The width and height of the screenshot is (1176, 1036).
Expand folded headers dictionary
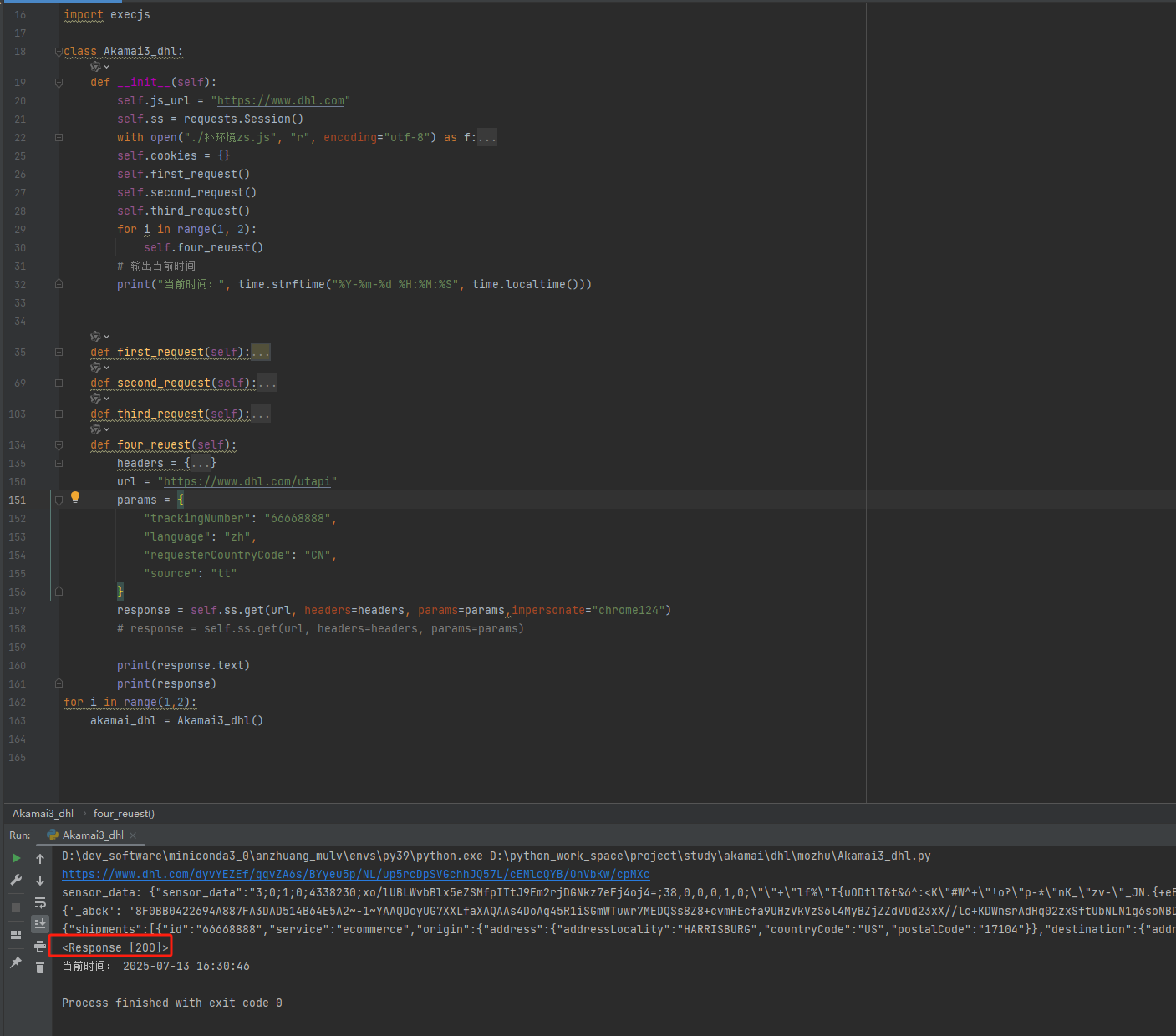(x=59, y=464)
